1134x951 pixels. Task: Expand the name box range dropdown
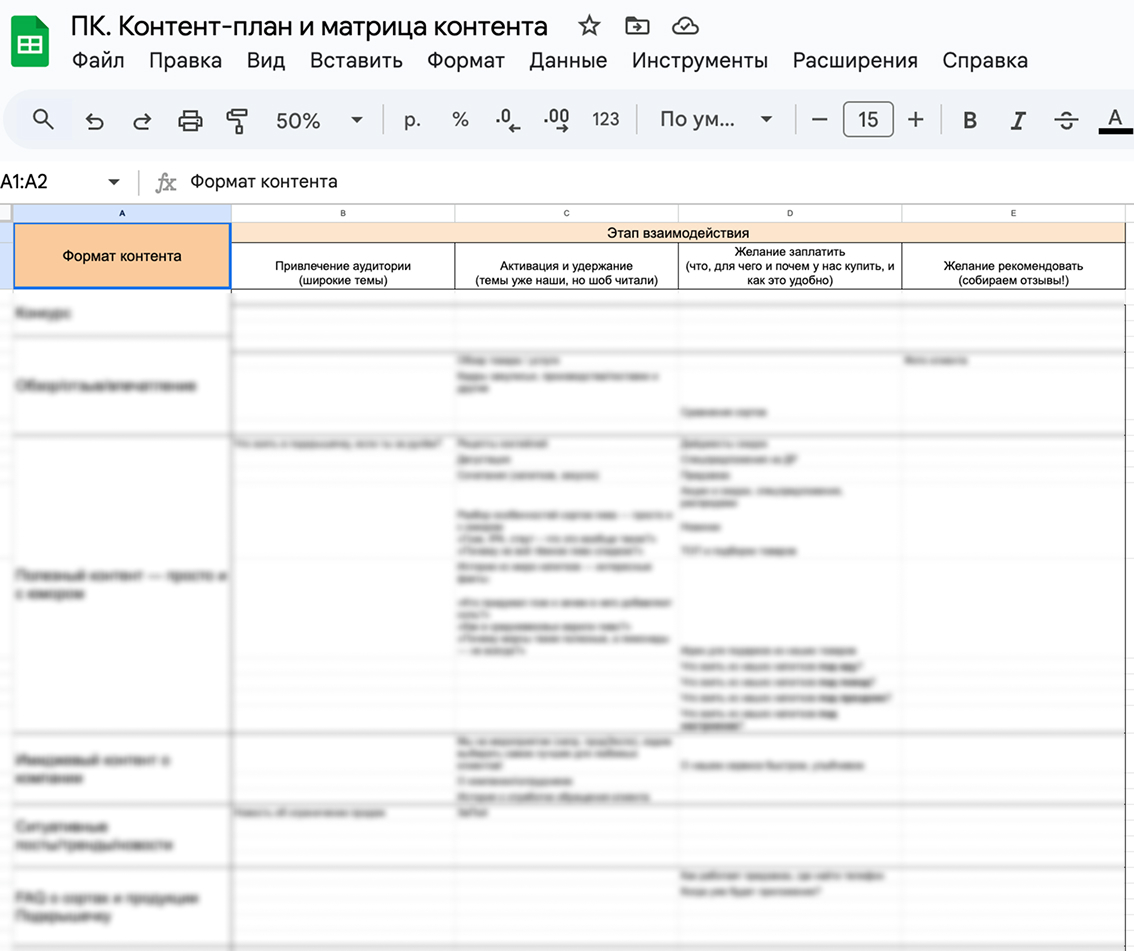click(x=114, y=182)
